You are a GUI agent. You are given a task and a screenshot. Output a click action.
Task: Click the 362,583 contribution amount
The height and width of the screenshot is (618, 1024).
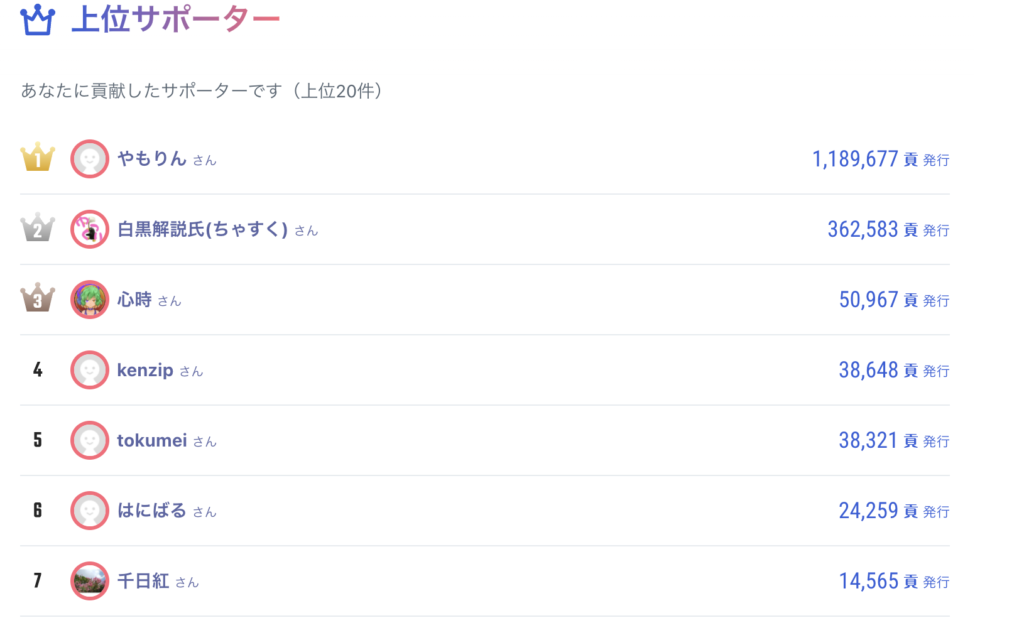click(x=863, y=229)
